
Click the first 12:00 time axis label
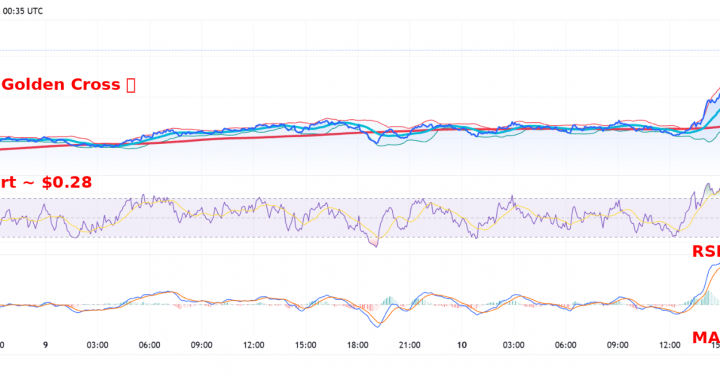[253, 345]
